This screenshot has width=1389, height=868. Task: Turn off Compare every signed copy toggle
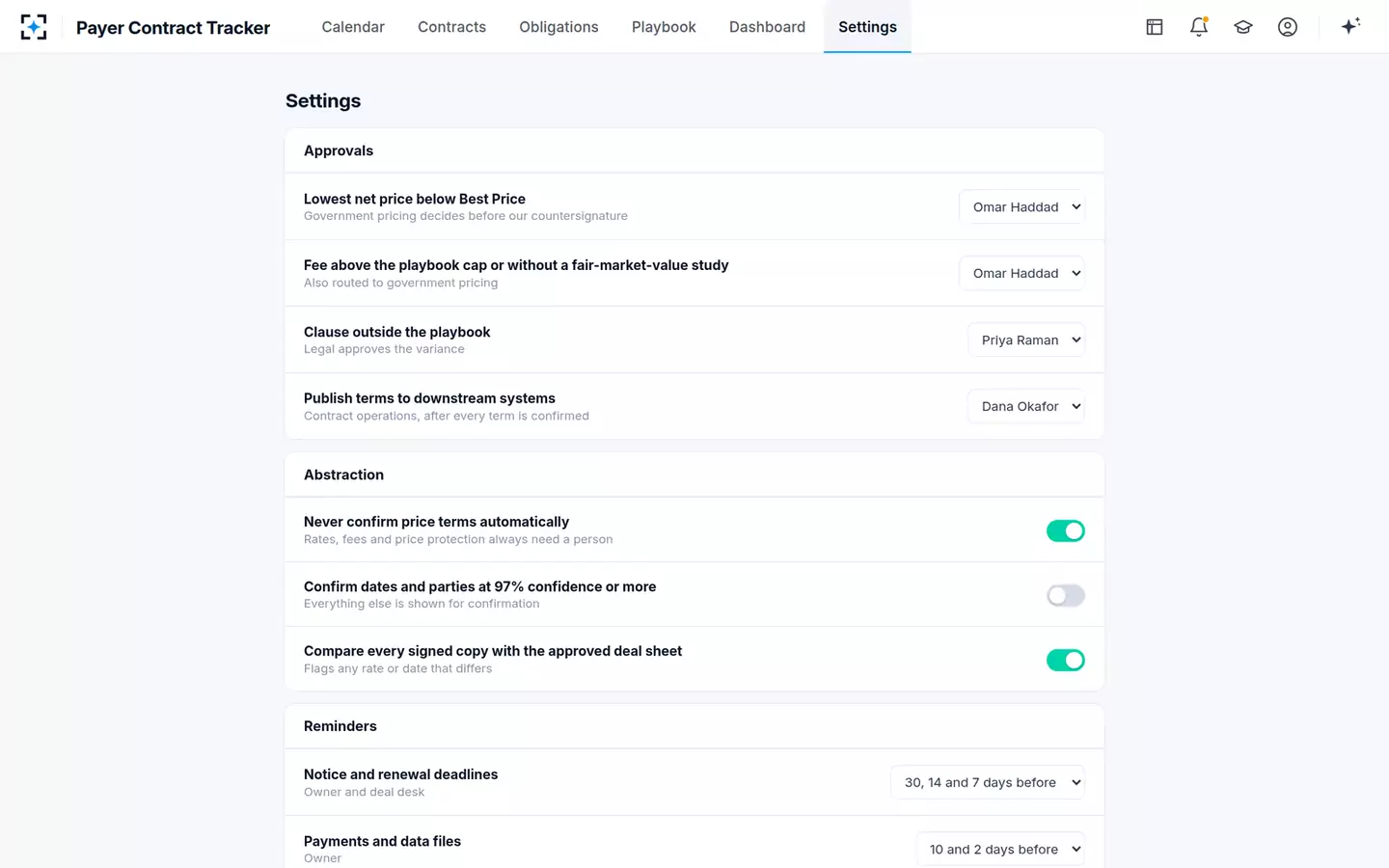pyautogui.click(x=1066, y=660)
